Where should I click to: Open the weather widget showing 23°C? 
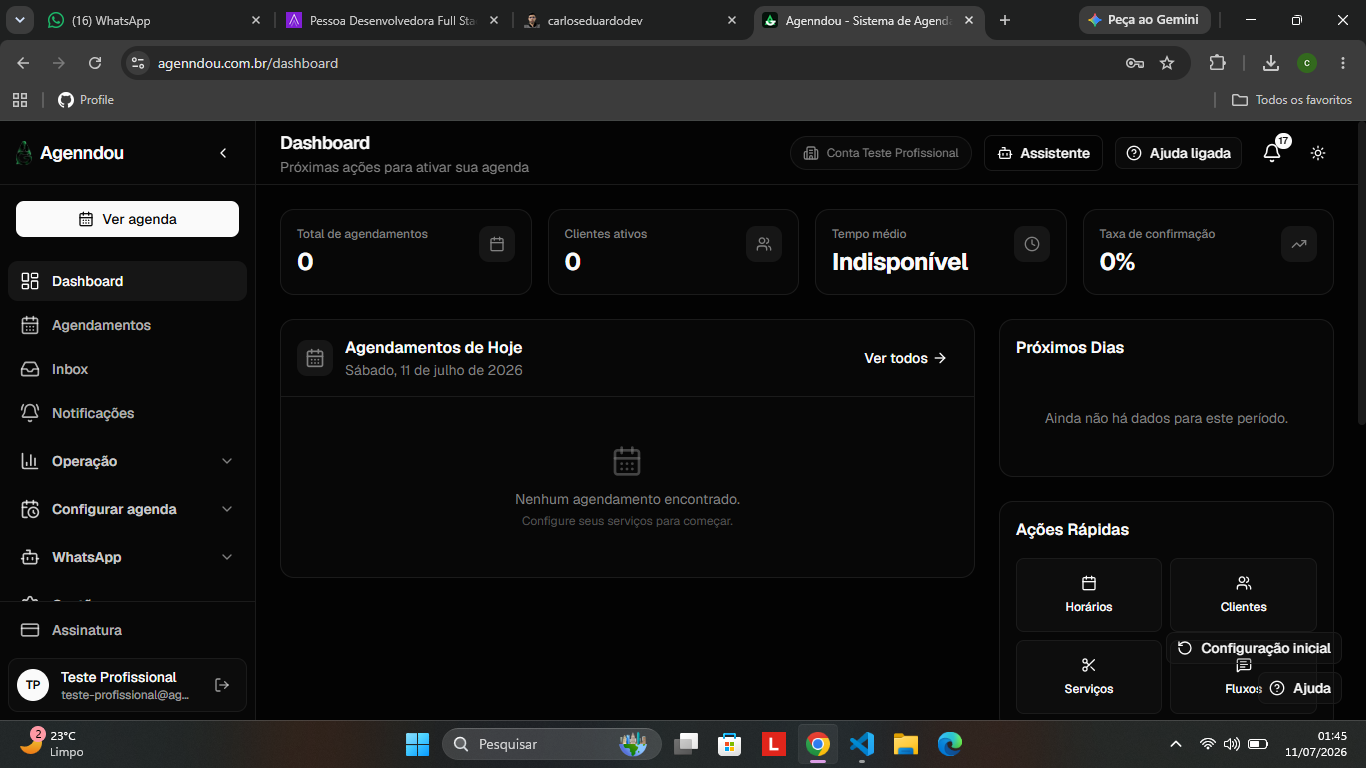pyautogui.click(x=52, y=744)
